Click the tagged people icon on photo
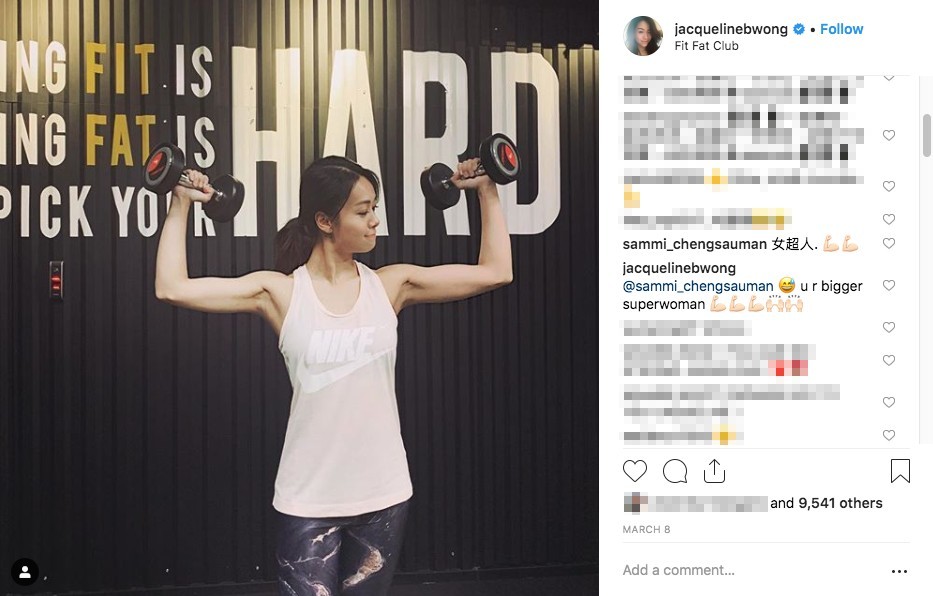Image resolution: width=933 pixels, height=596 pixels. coord(25,572)
